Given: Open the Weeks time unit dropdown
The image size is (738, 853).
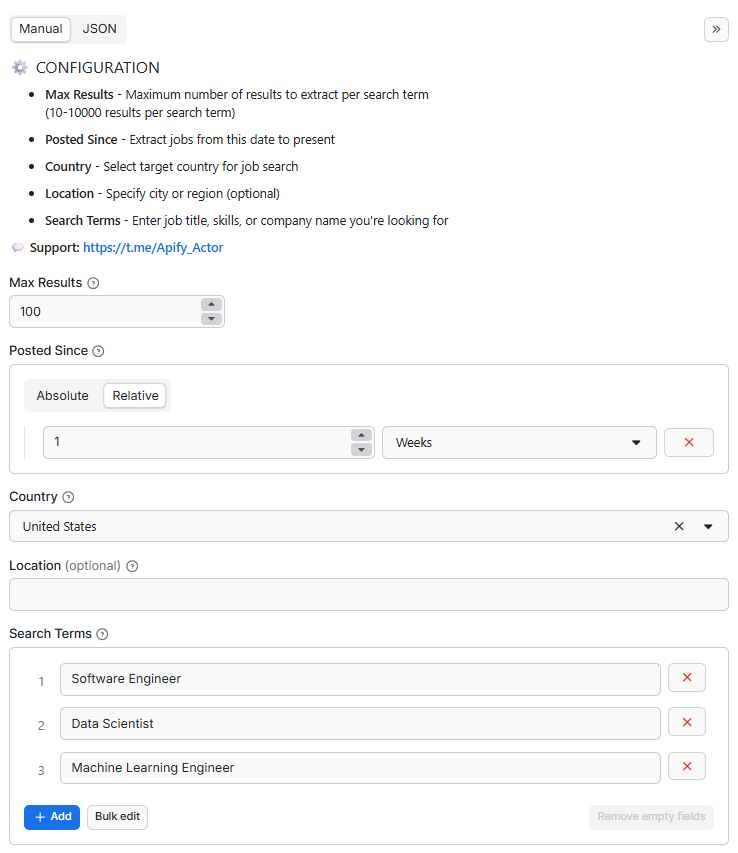Looking at the screenshot, I should [636, 442].
